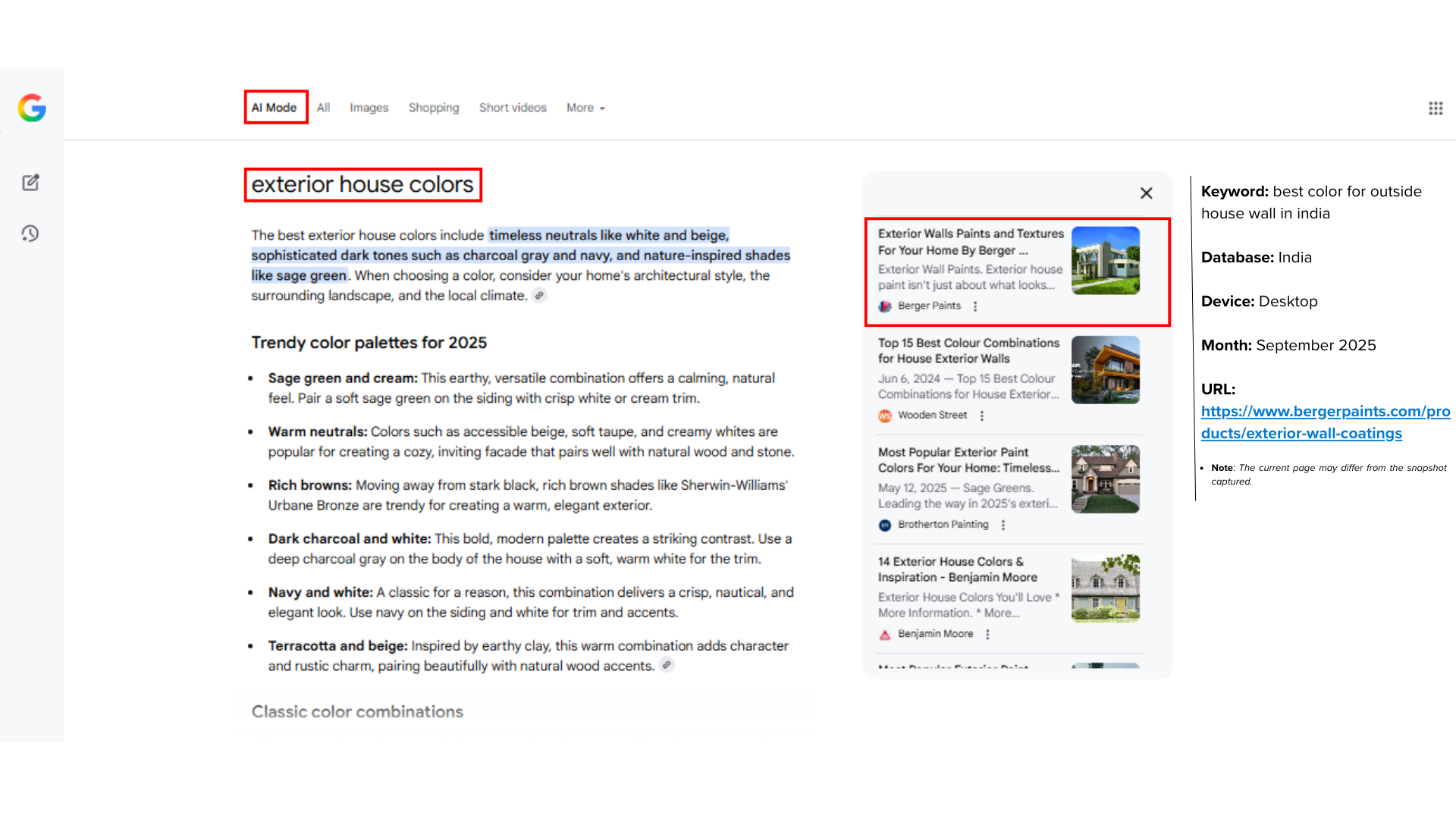Click the Google logo icon

32,108
